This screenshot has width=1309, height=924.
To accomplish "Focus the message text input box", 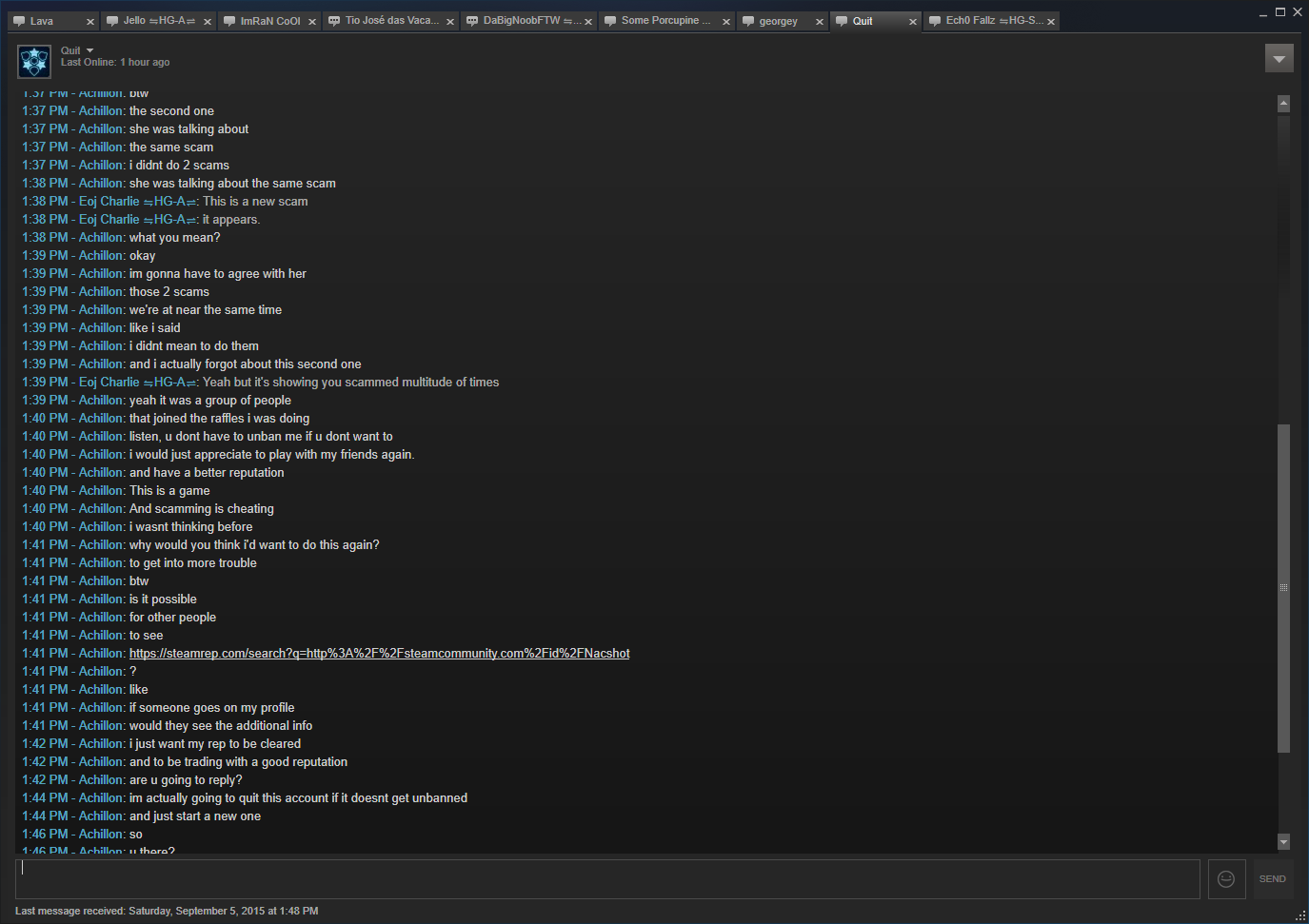I will click(607, 879).
